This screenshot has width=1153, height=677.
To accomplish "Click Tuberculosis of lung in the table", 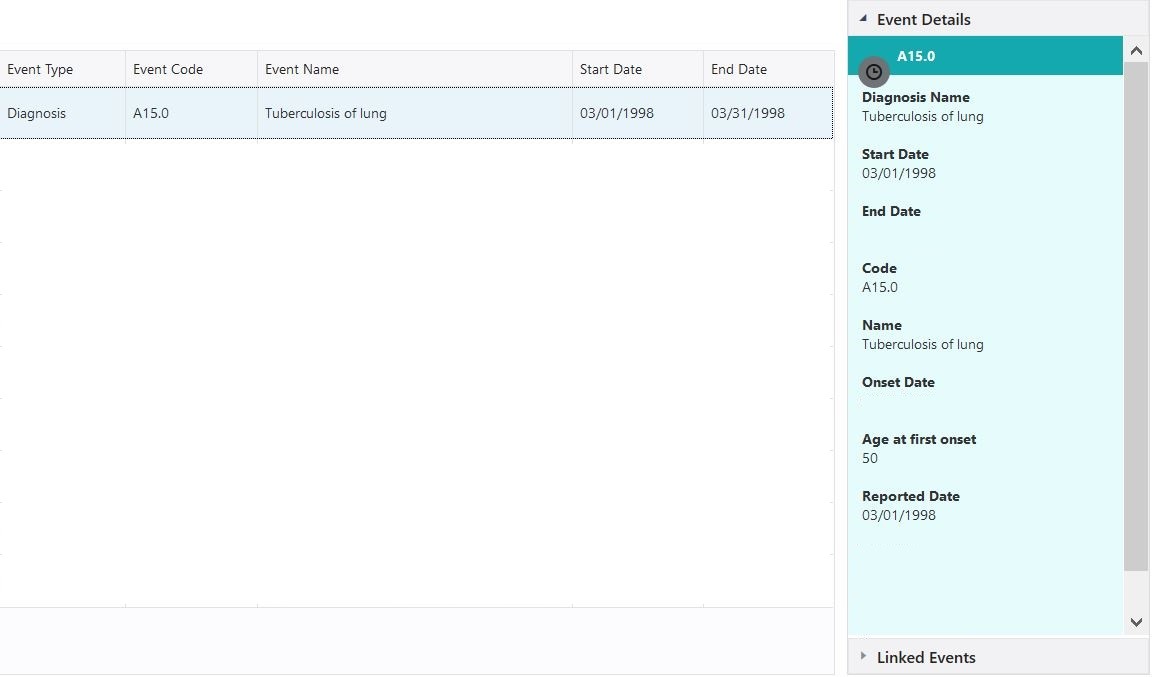I will click(x=415, y=113).
